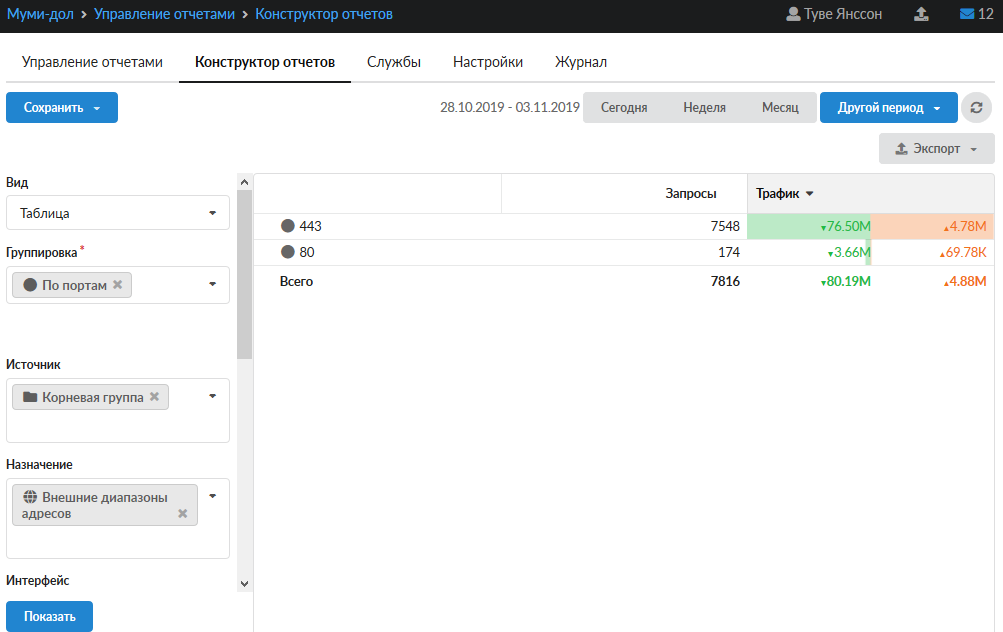Open the mail notifications envelope icon
The width and height of the screenshot is (1003, 632).
(x=967, y=15)
